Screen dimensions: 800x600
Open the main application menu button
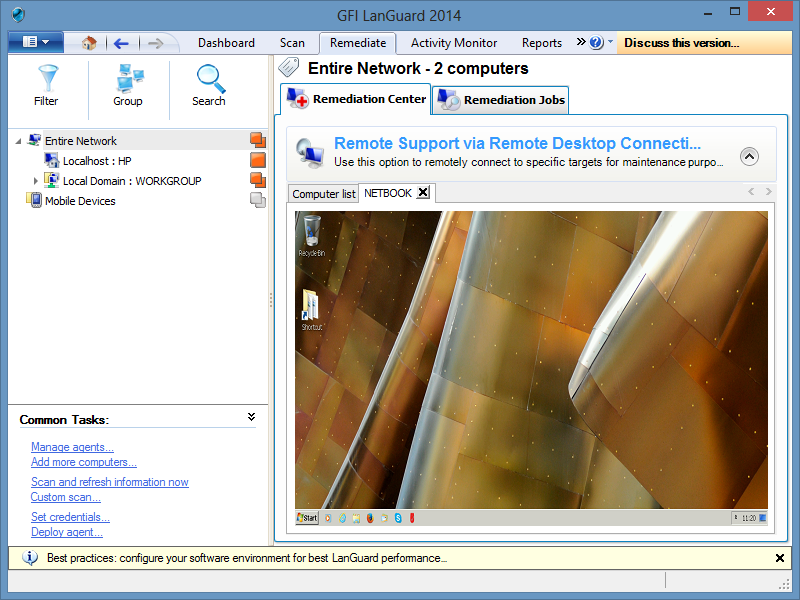pos(36,42)
